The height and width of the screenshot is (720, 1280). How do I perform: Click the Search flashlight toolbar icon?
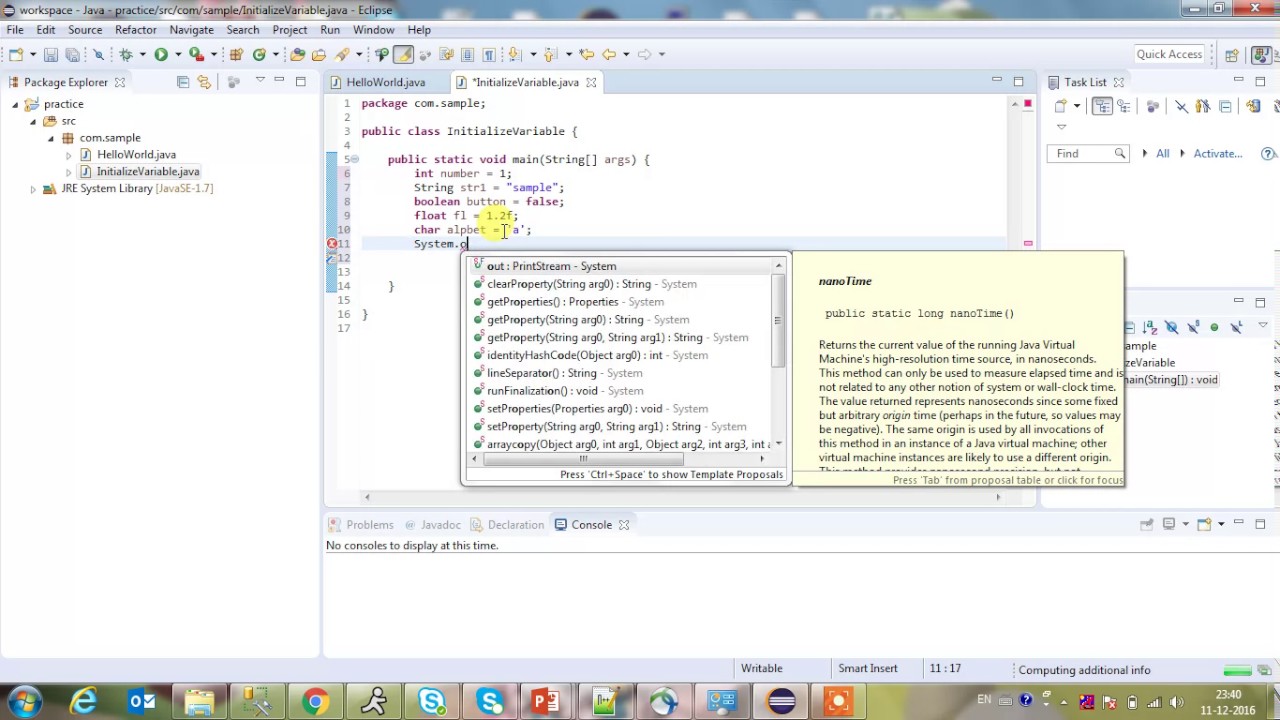[x=343, y=54]
